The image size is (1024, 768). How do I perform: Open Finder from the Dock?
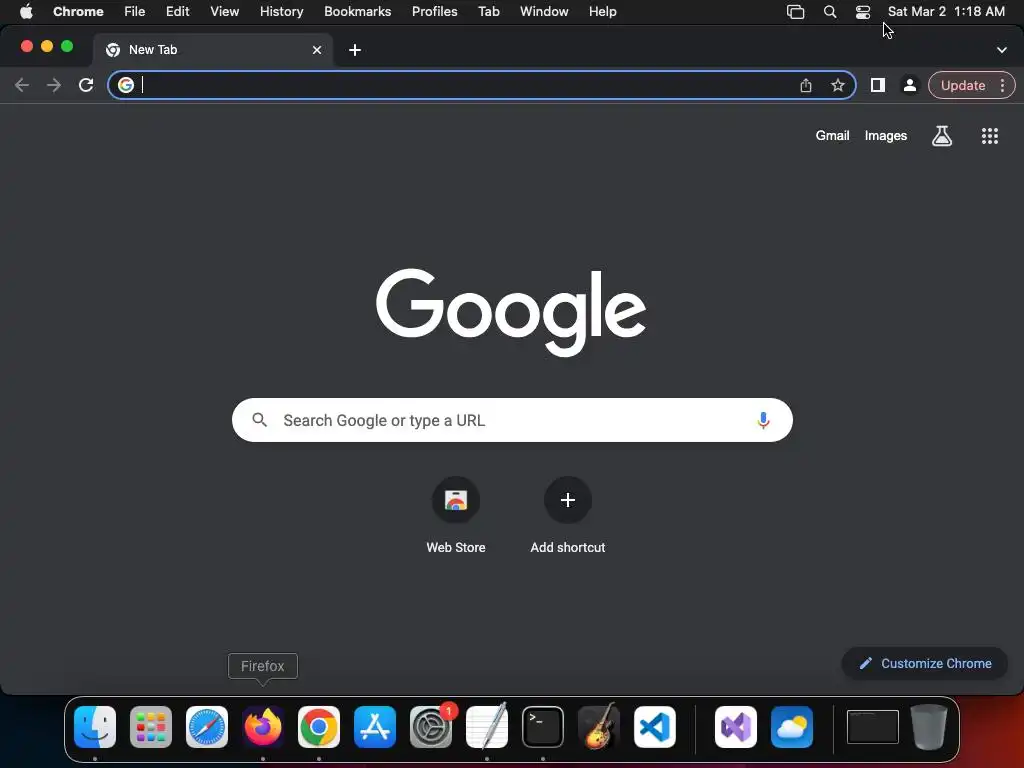click(95, 727)
